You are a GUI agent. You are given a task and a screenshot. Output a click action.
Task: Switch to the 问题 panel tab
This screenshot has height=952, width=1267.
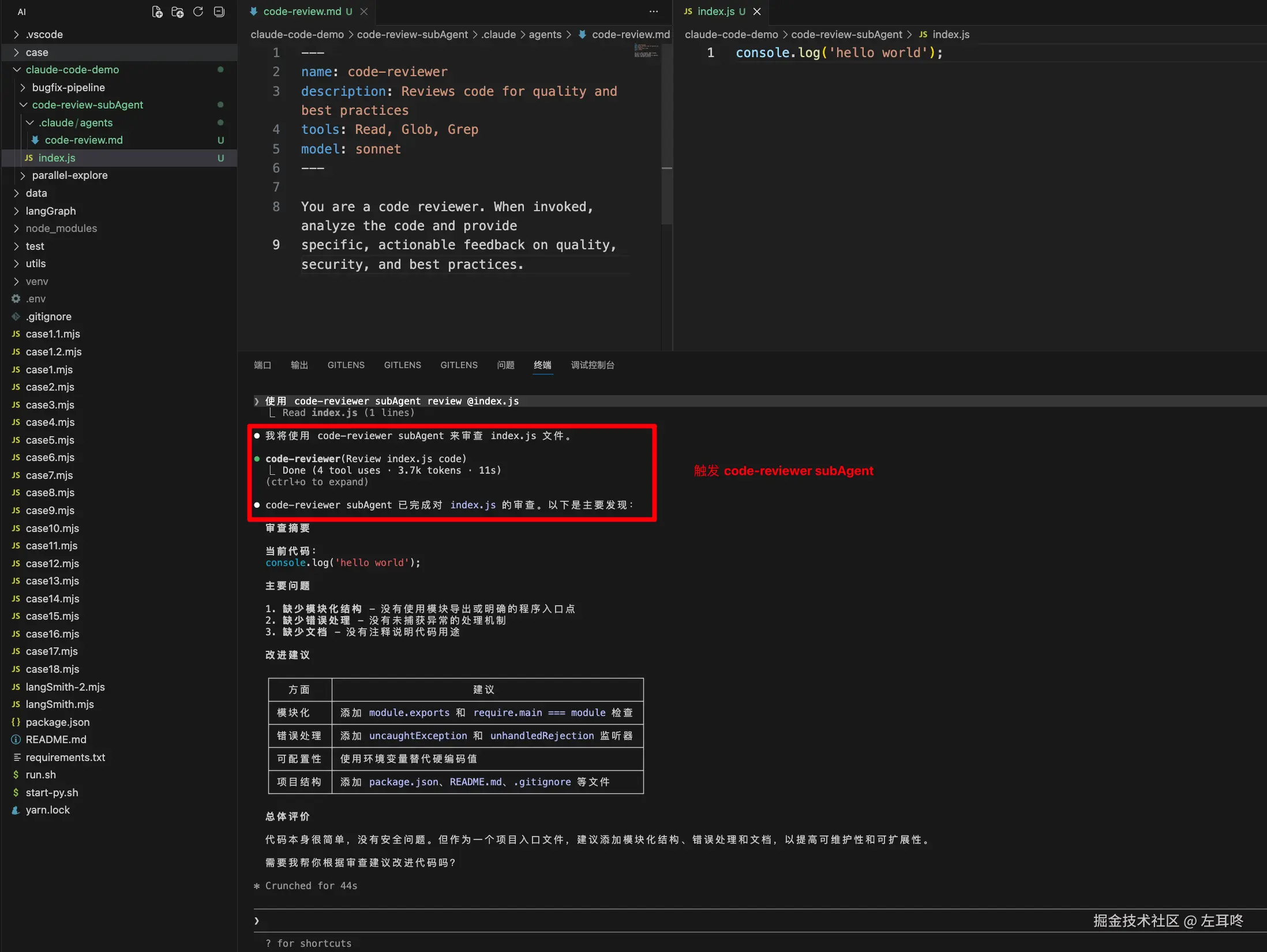coord(505,365)
